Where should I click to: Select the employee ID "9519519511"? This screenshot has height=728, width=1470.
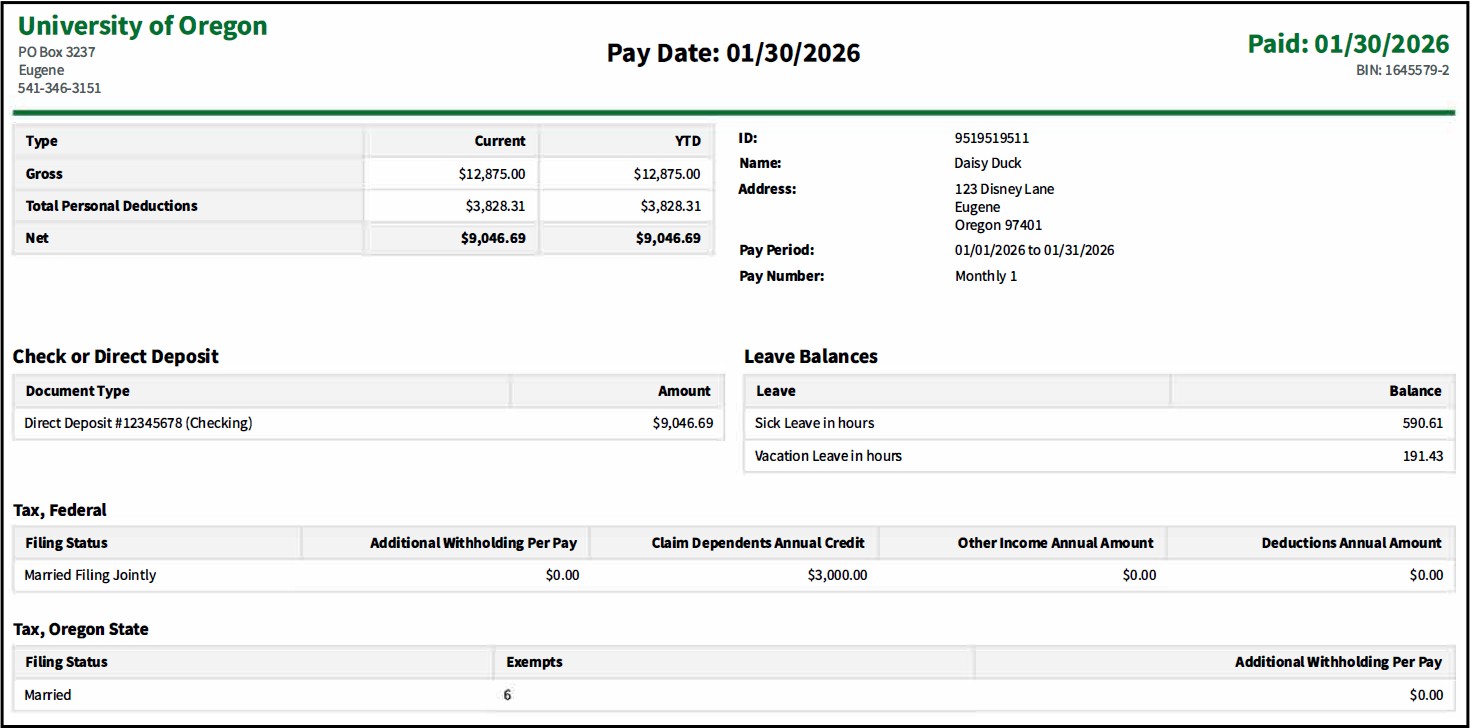(992, 138)
